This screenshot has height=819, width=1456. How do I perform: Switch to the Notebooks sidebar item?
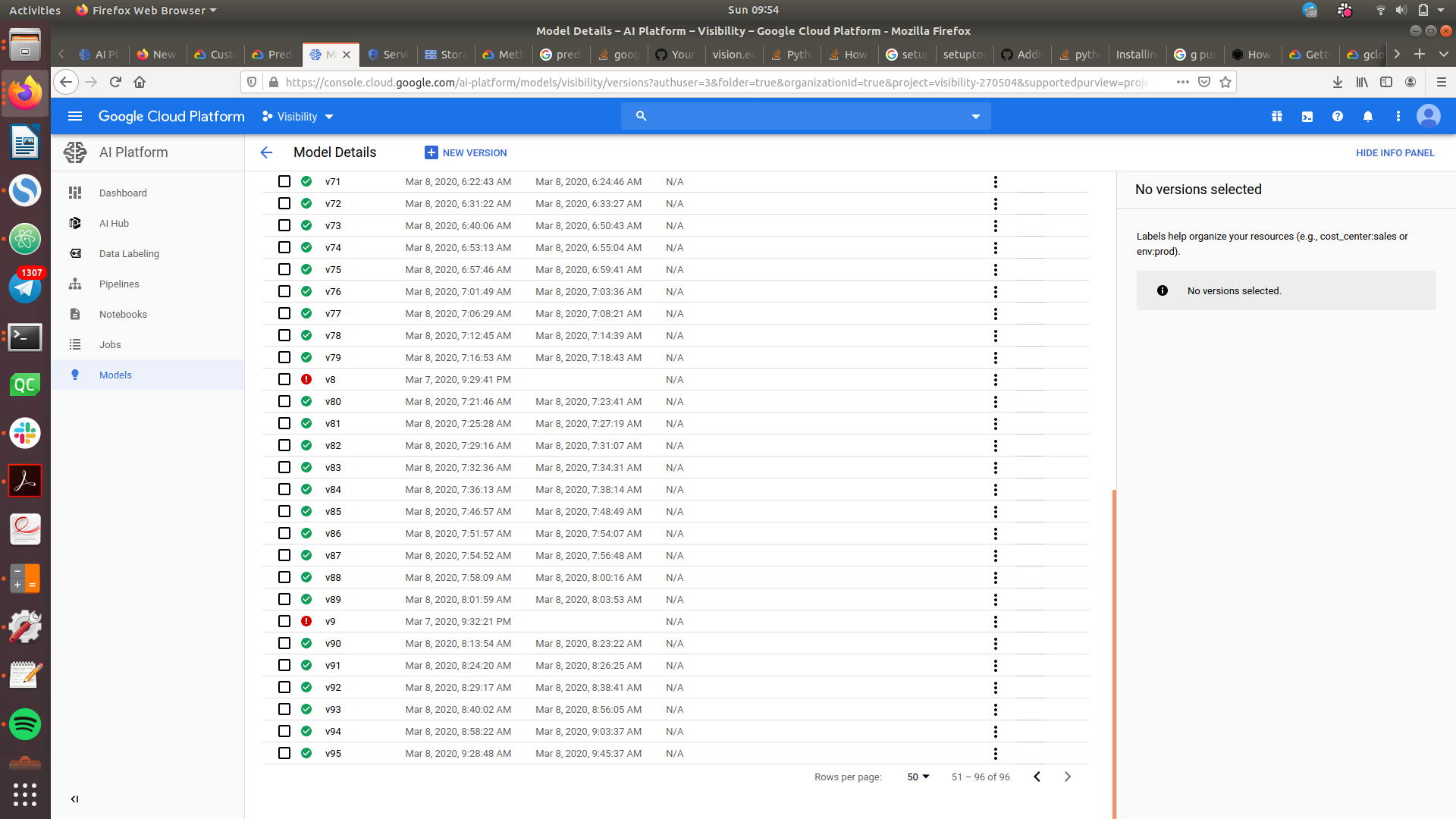point(123,315)
